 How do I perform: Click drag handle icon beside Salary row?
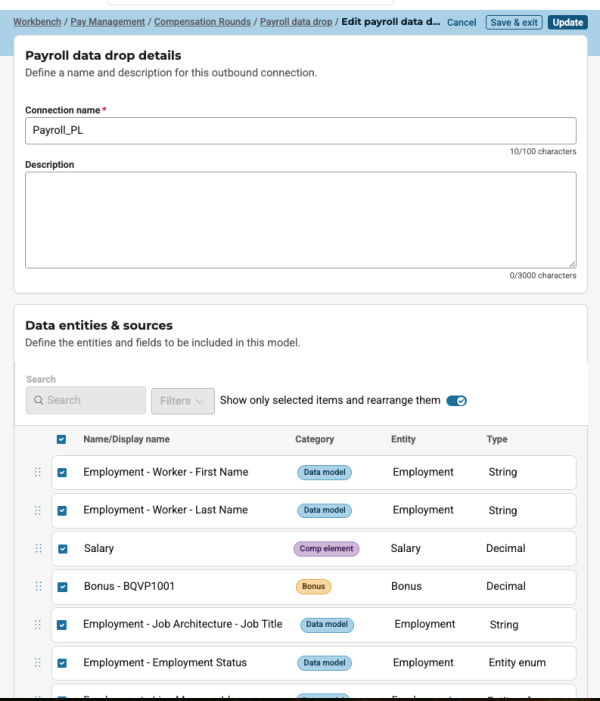tap(38, 548)
